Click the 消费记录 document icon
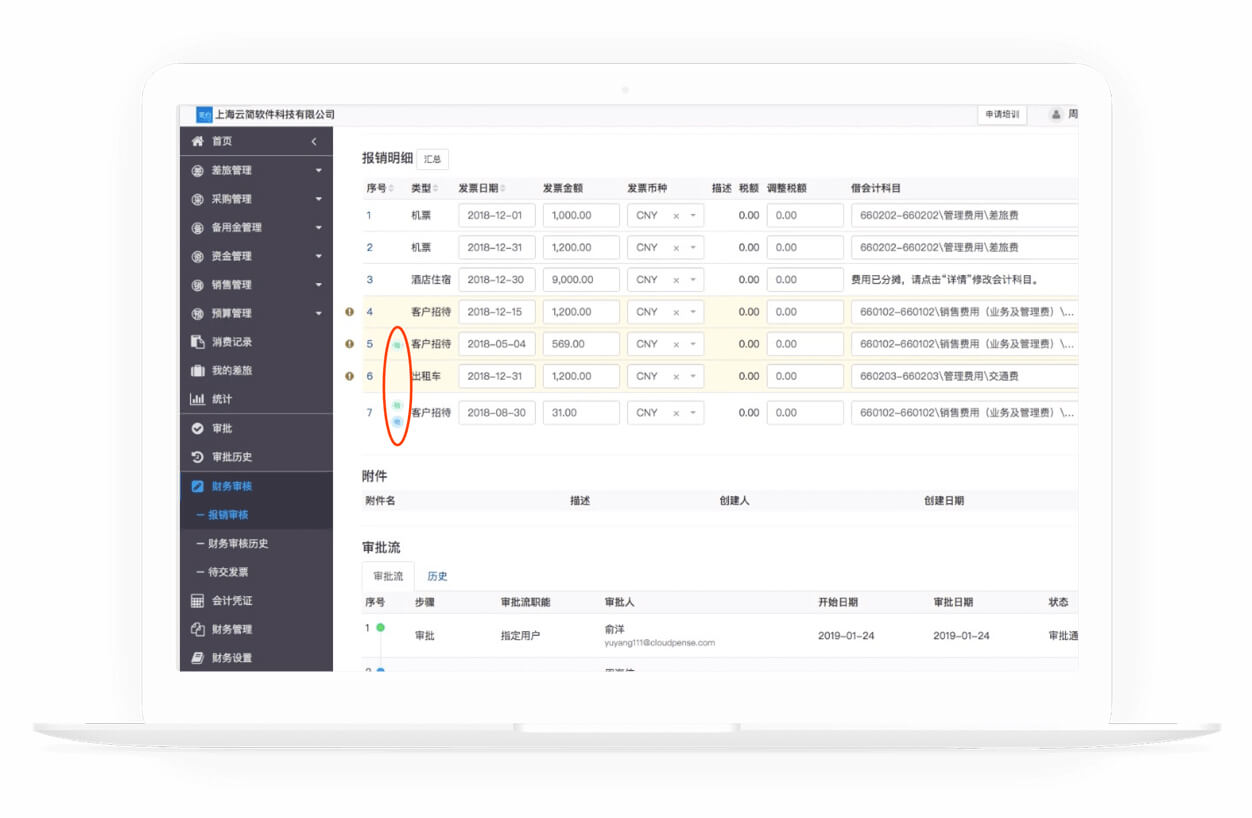This screenshot has width=1252, height=818. (197, 342)
